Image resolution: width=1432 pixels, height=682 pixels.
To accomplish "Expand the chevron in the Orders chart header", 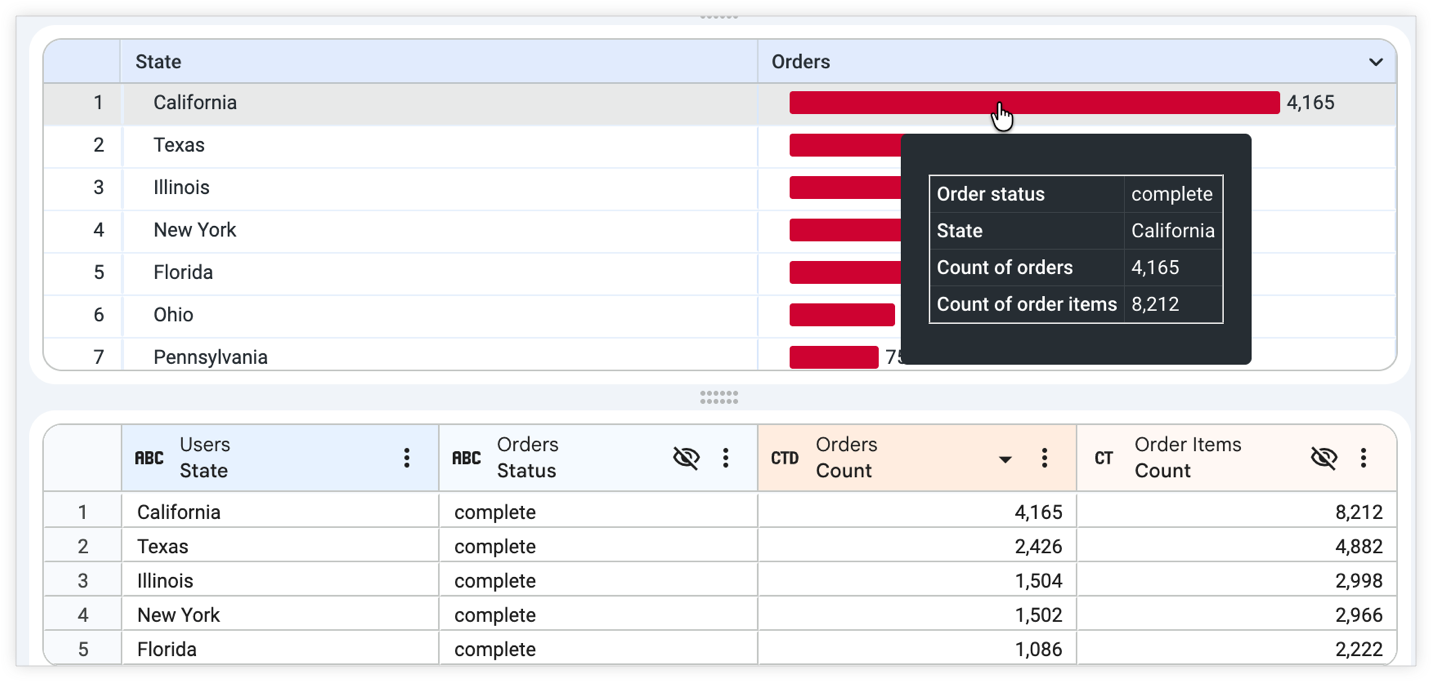I will tap(1376, 62).
